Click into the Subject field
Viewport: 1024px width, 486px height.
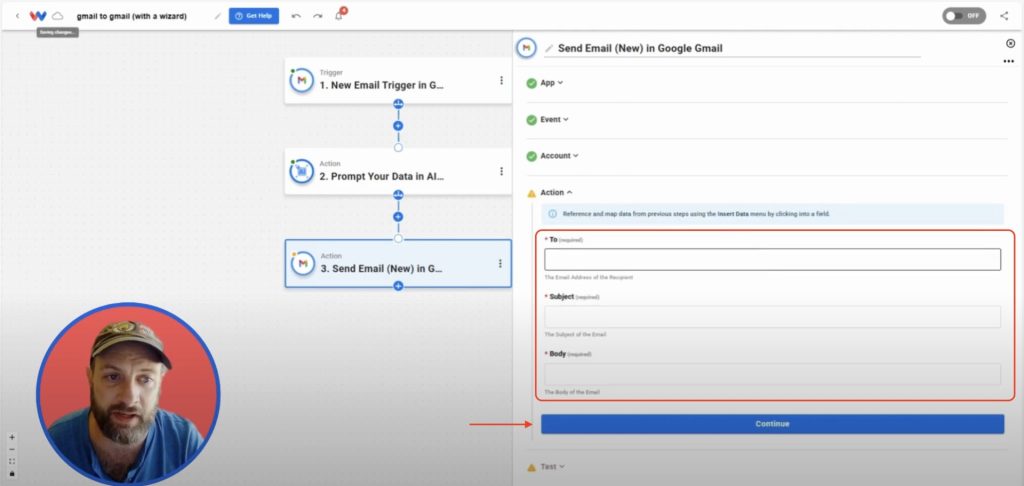[x=773, y=317]
